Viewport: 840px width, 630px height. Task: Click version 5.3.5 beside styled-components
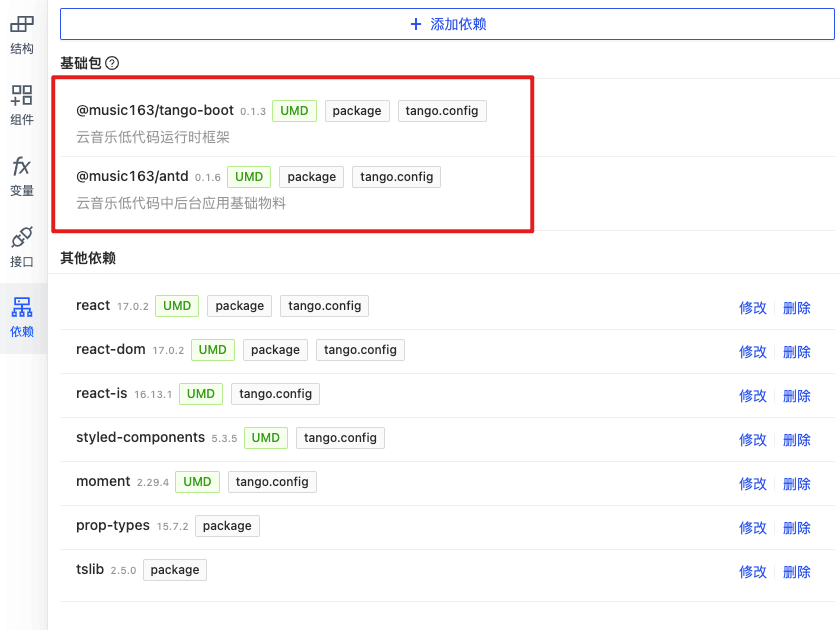coord(224,438)
